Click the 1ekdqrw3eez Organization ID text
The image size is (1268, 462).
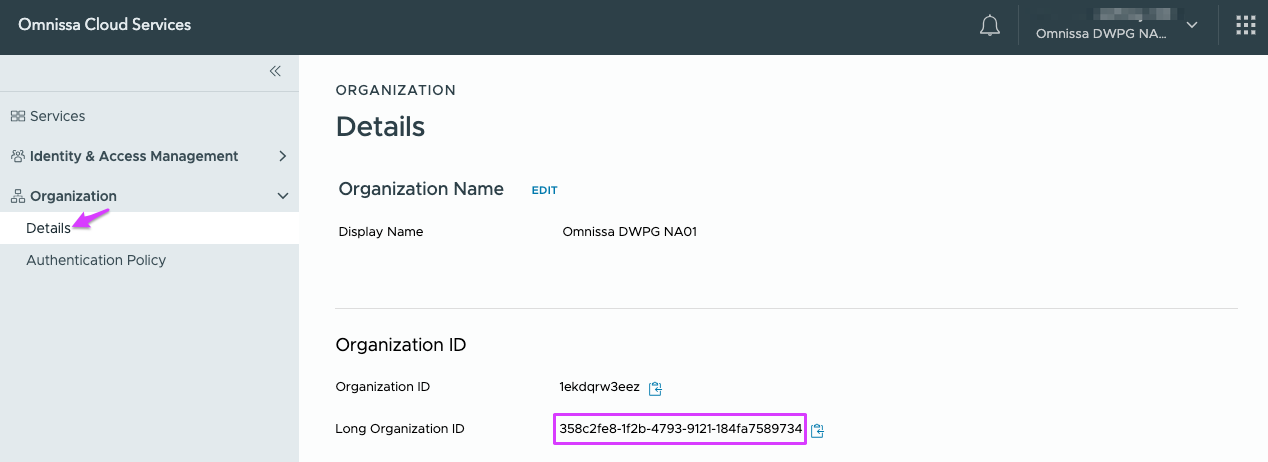pos(599,387)
